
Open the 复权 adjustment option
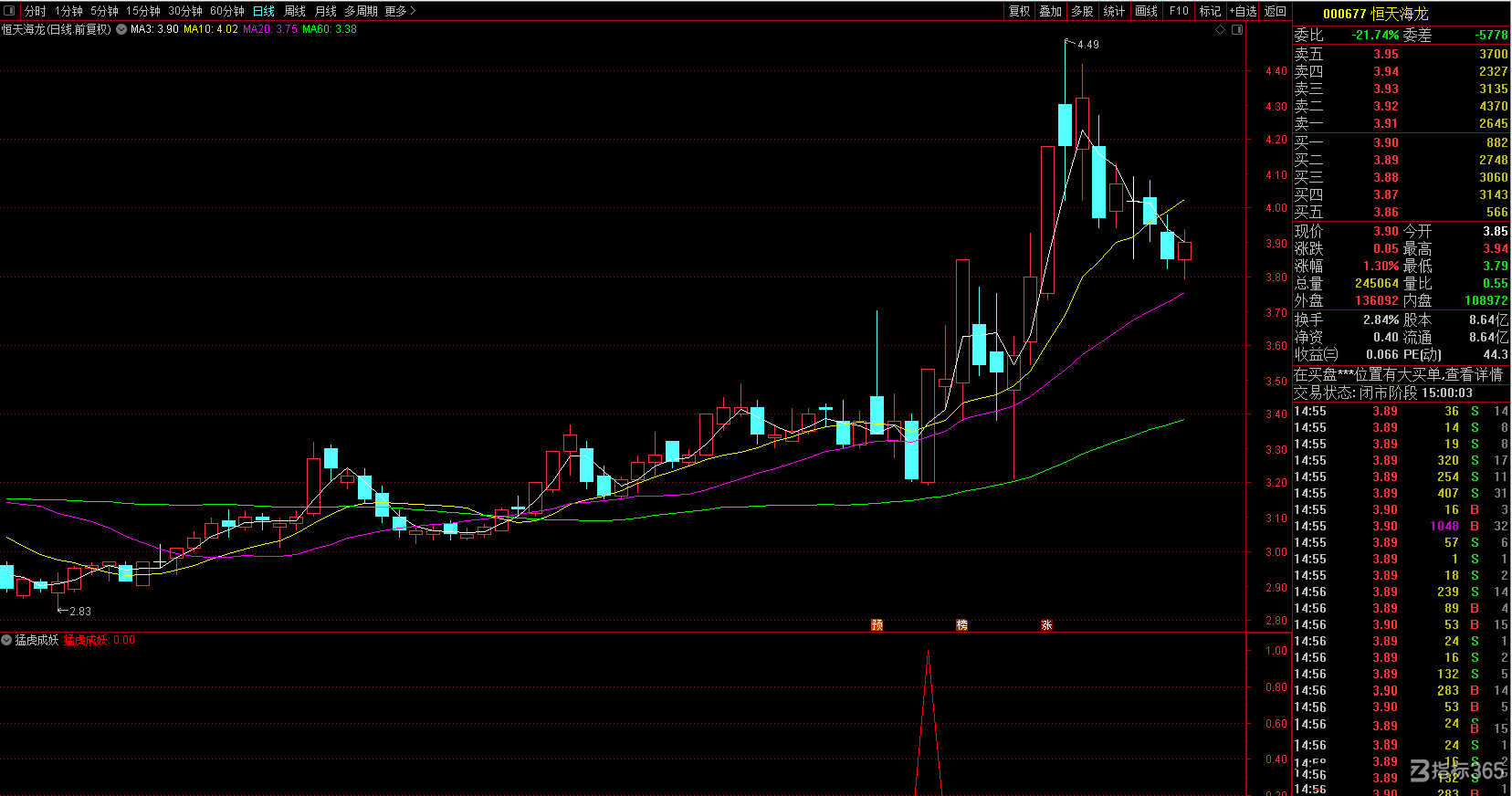click(1020, 11)
